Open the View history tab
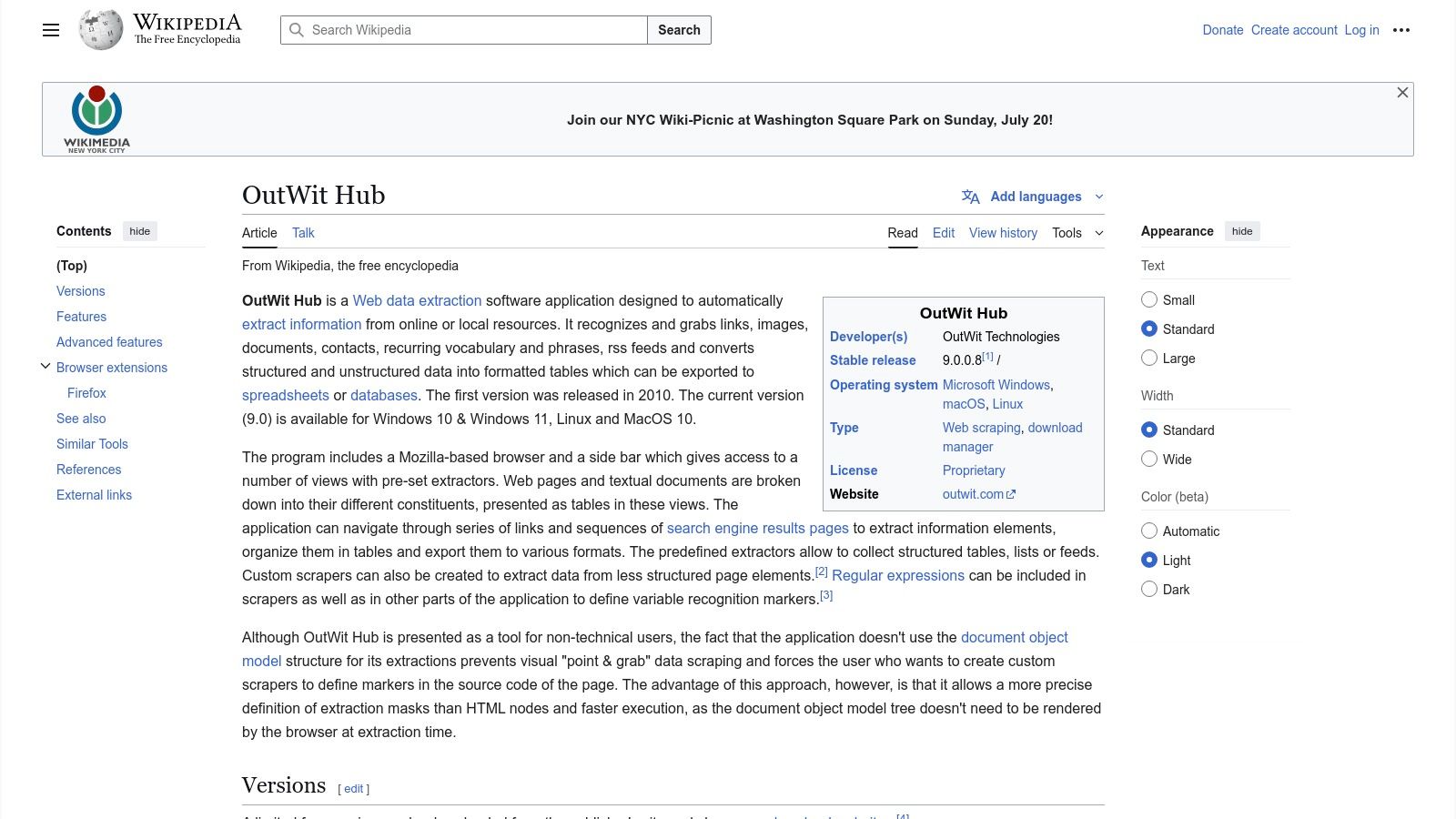Viewport: 1456px width, 819px height. tap(1003, 233)
